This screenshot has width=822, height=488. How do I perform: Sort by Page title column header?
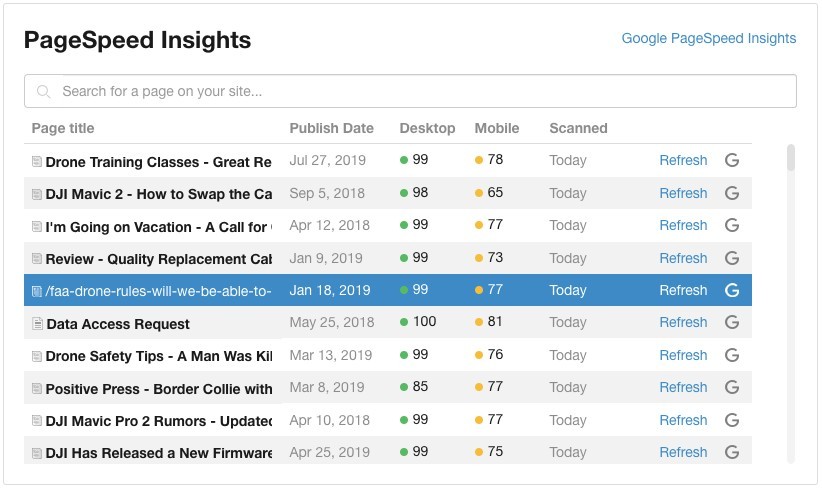[63, 128]
